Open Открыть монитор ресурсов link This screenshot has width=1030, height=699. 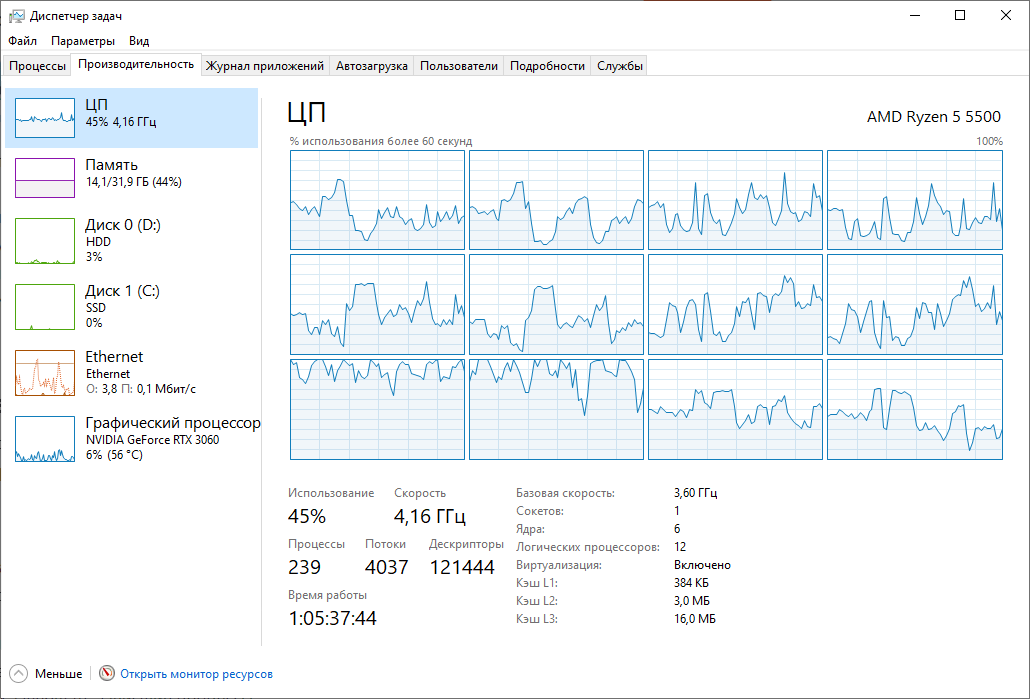pyautogui.click(x=196, y=674)
